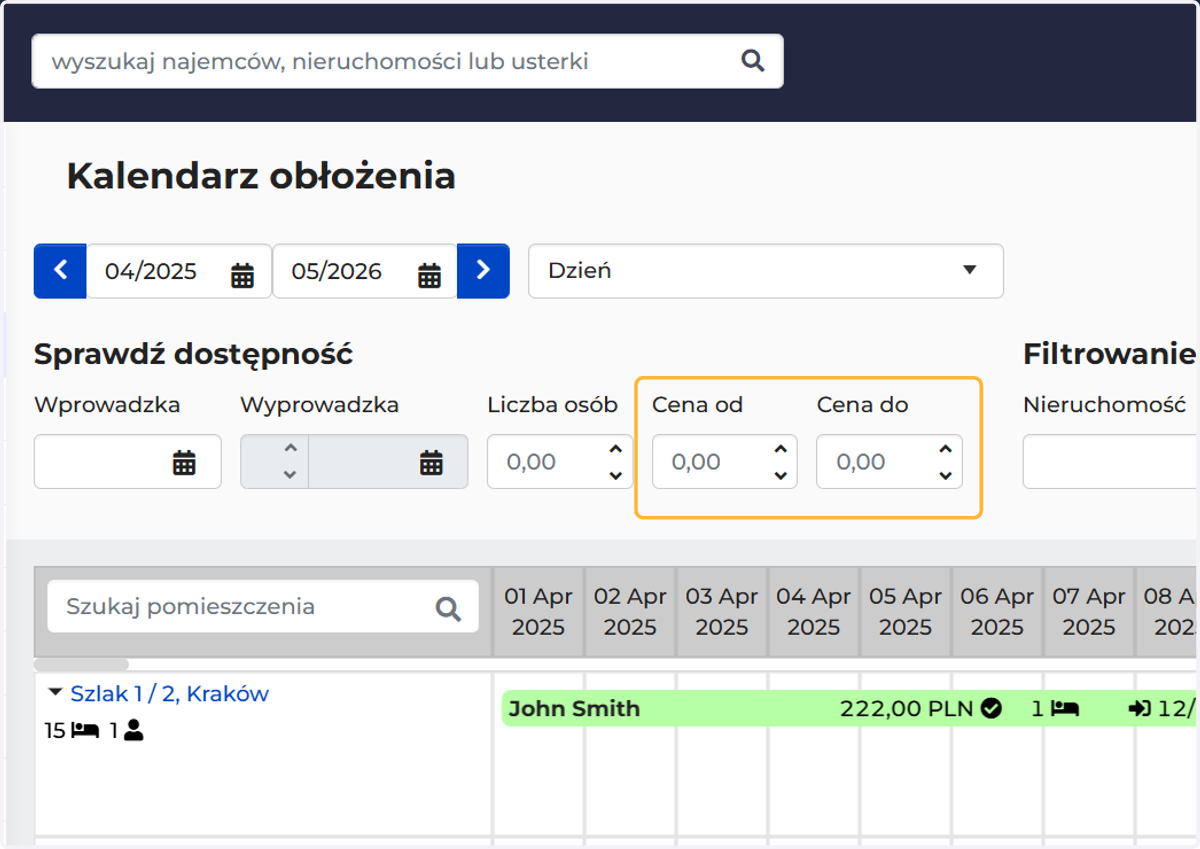The image size is (1200, 849).
Task: Click the magnifier icon in top search bar
Action: [x=752, y=61]
